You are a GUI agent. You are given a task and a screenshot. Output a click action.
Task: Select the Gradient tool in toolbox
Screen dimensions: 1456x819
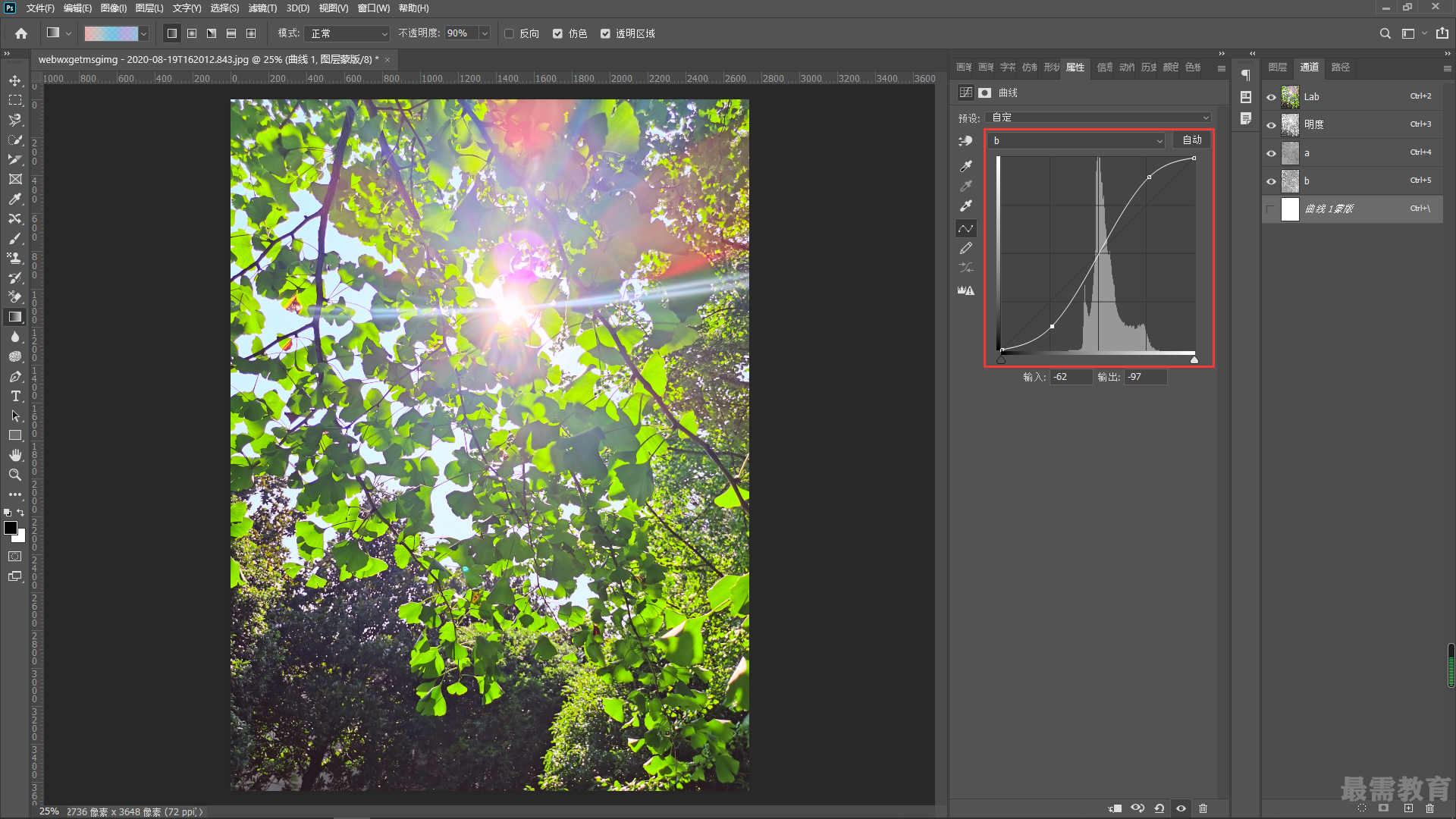[15, 317]
